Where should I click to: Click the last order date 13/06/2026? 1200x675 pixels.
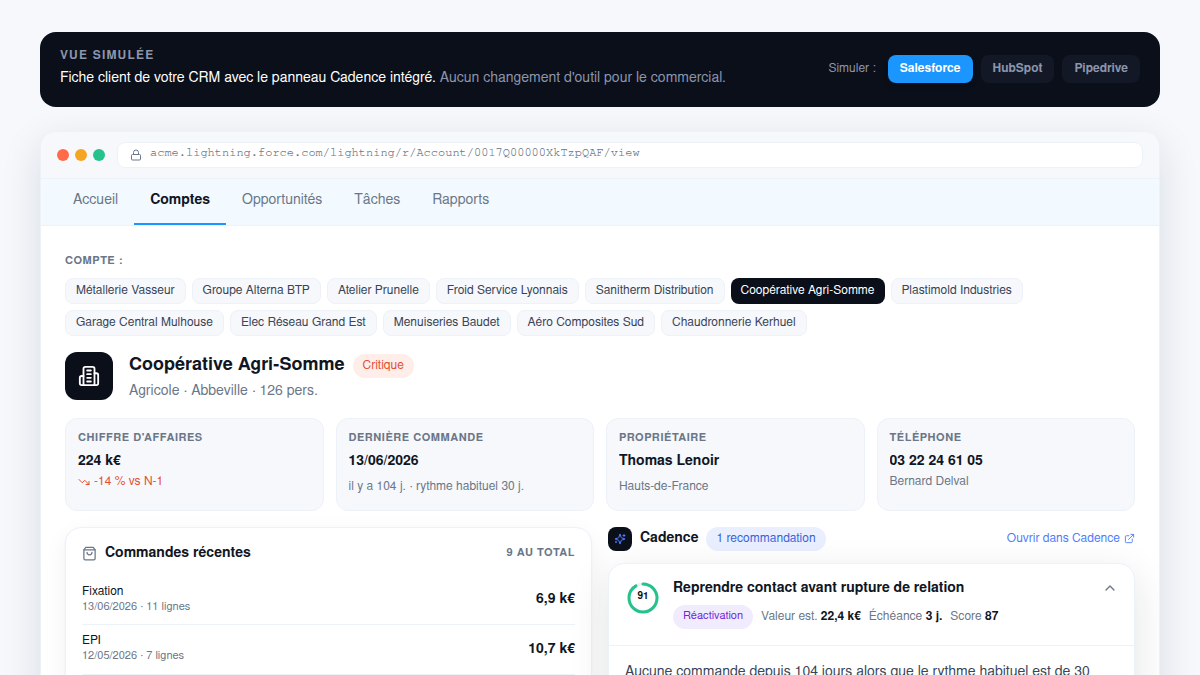click(x=383, y=460)
